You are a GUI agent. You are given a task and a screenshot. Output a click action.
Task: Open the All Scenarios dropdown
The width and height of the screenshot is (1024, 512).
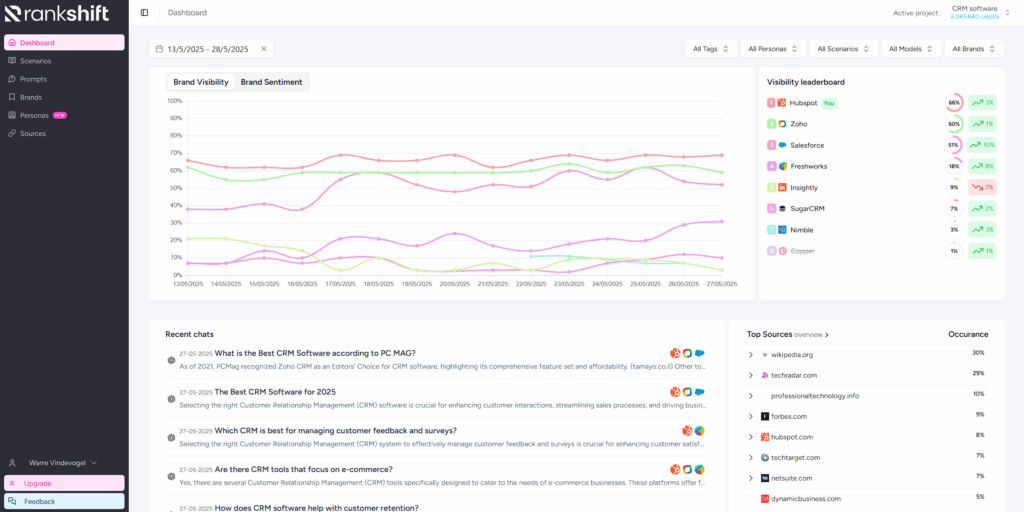(x=844, y=49)
